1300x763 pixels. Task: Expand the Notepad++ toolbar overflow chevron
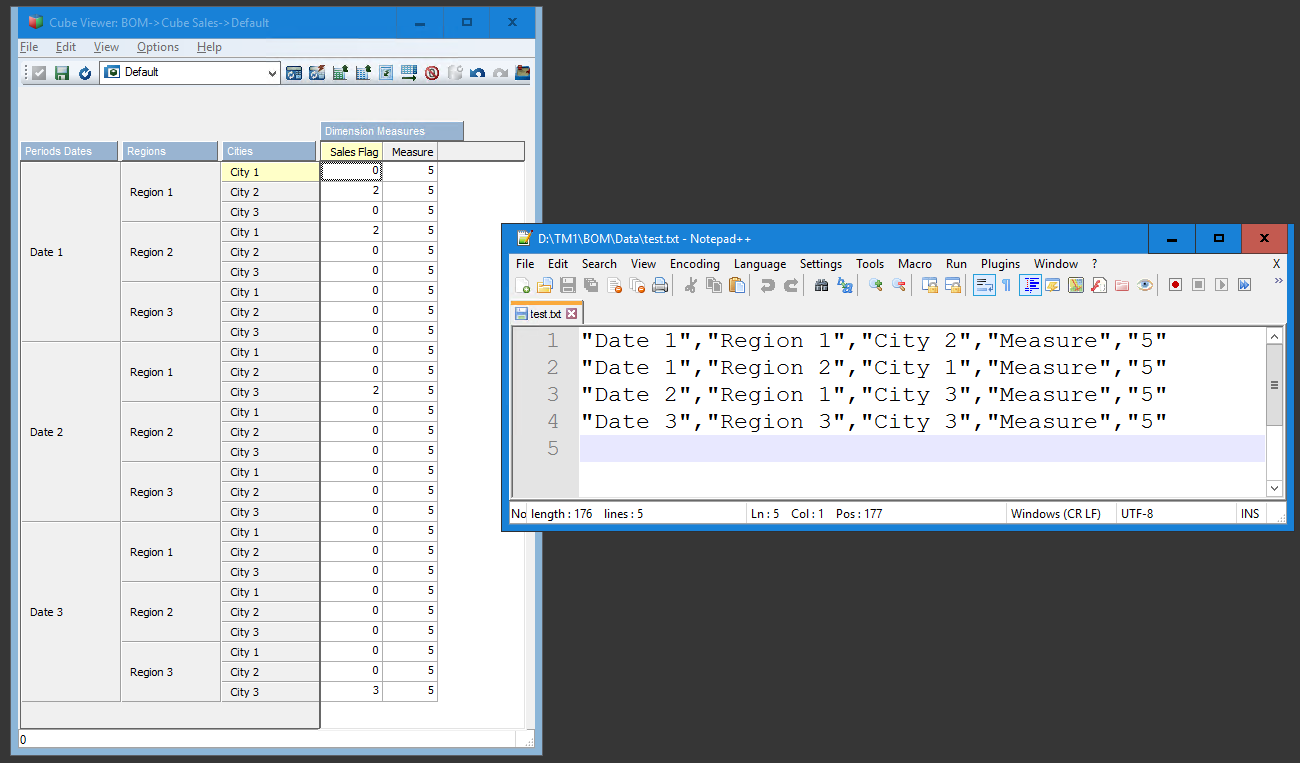(x=1277, y=281)
